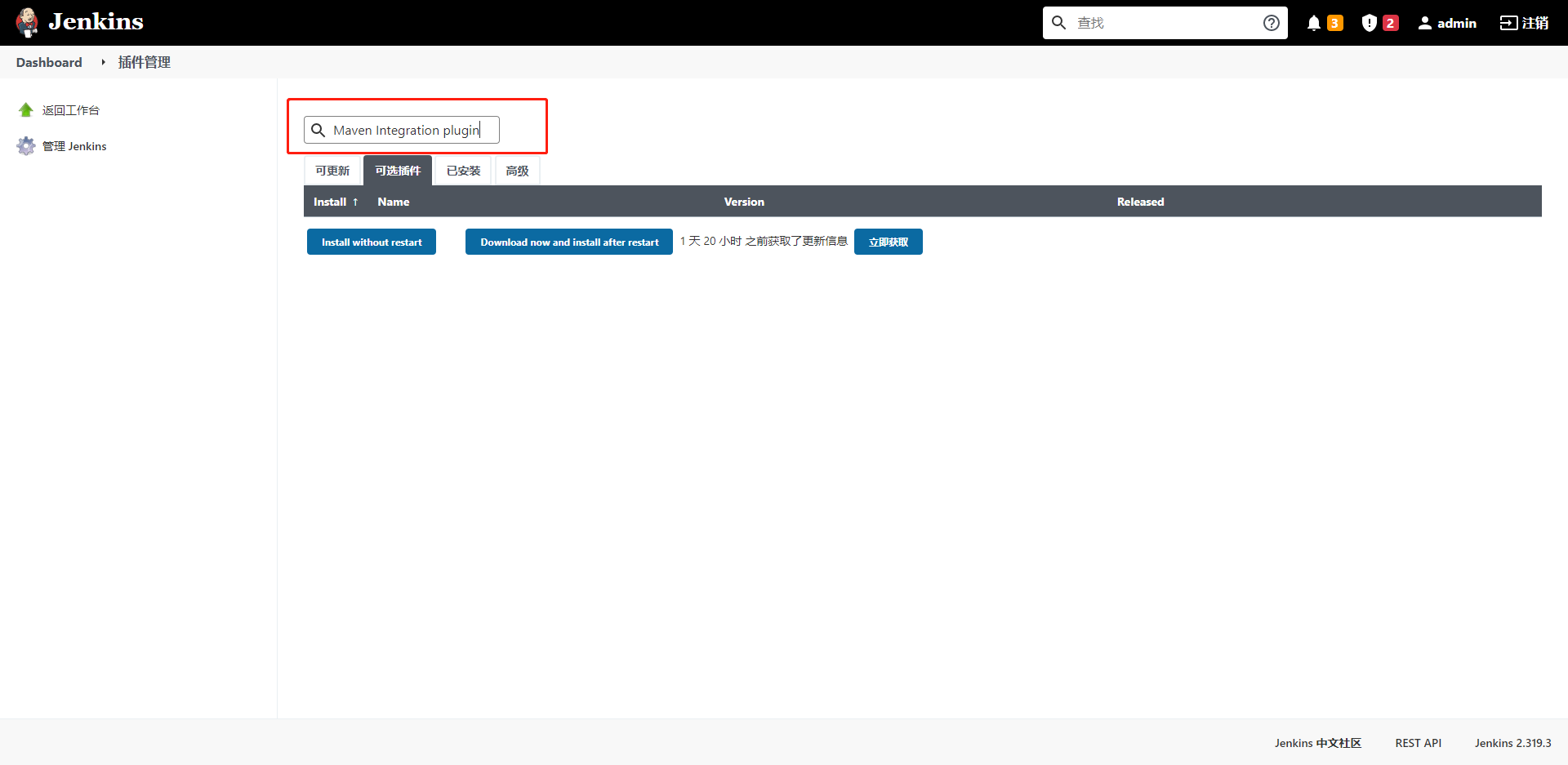The image size is (1568, 765).
Task: Click the 立即获取 button
Action: click(889, 242)
